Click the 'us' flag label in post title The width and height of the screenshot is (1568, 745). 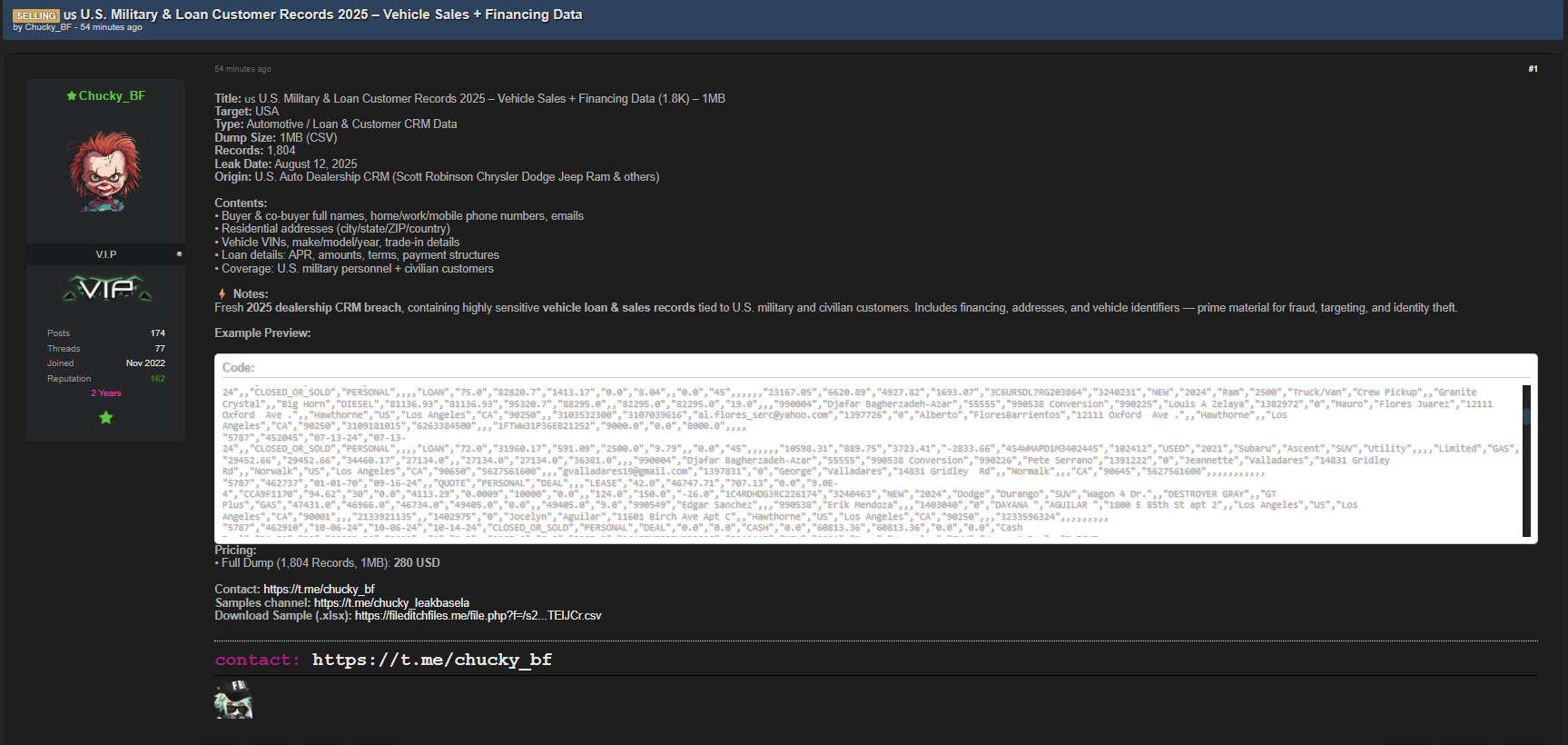250,99
